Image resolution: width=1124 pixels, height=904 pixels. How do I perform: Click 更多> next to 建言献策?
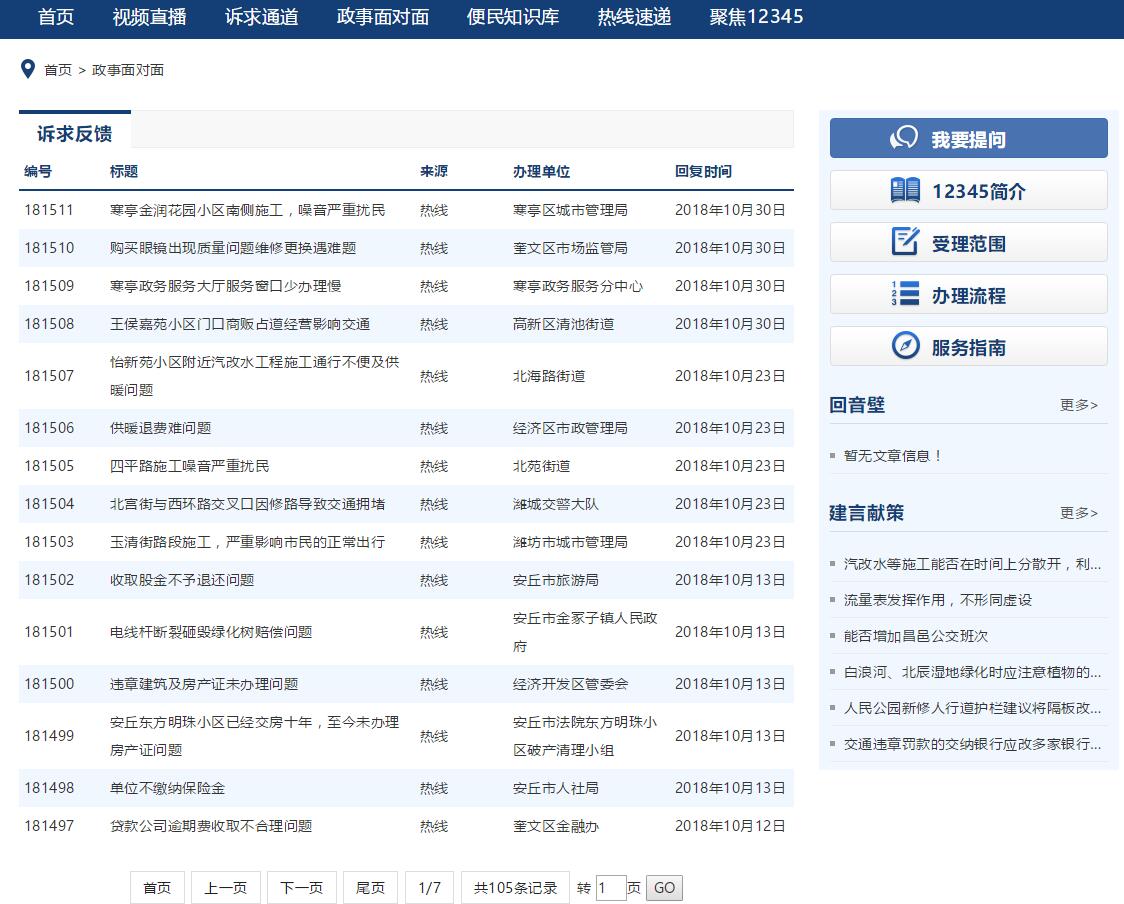click(1079, 513)
